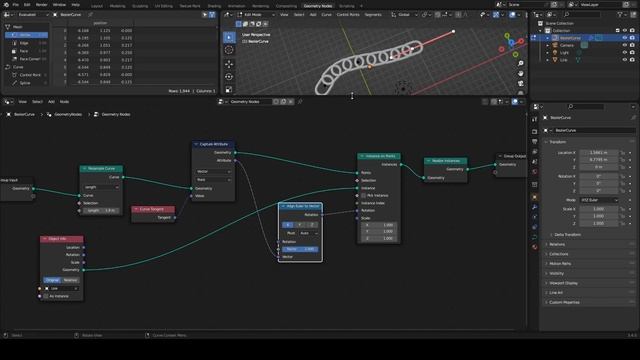Select the cursor/select box tool in viewport toolbar
The height and width of the screenshot is (360, 640).
(x=229, y=37)
